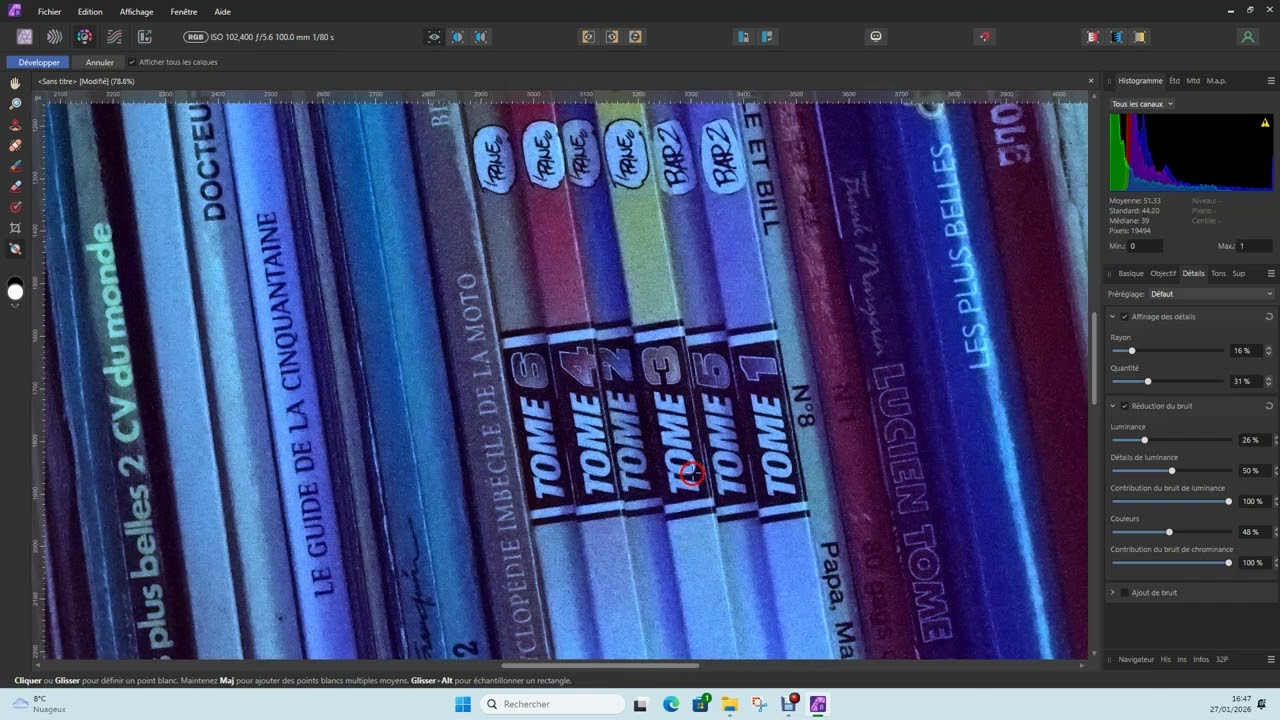Switch to the Tons tab
1280x720 pixels.
(x=1218, y=273)
